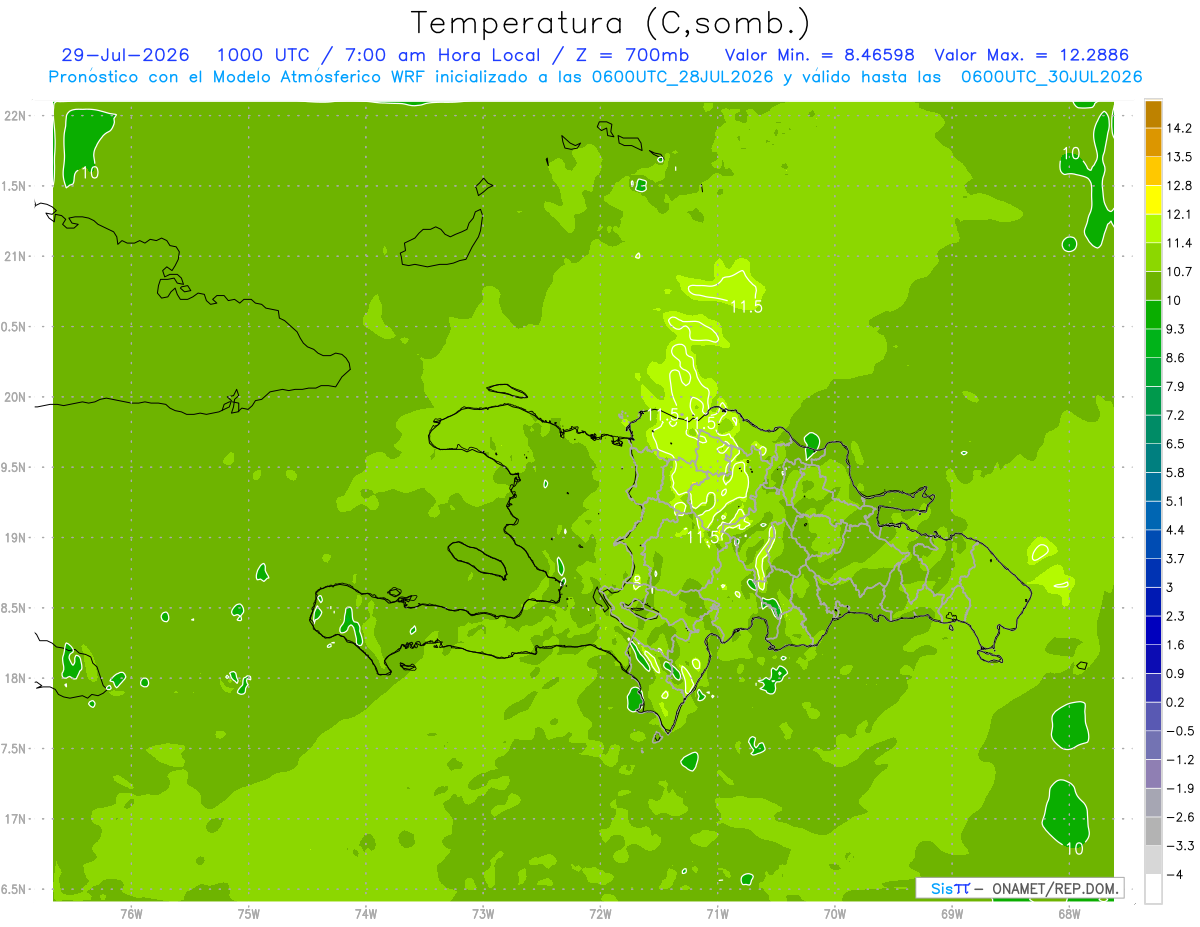Click the longitude axis label '68W'
The image size is (1200, 927).
1069,914
